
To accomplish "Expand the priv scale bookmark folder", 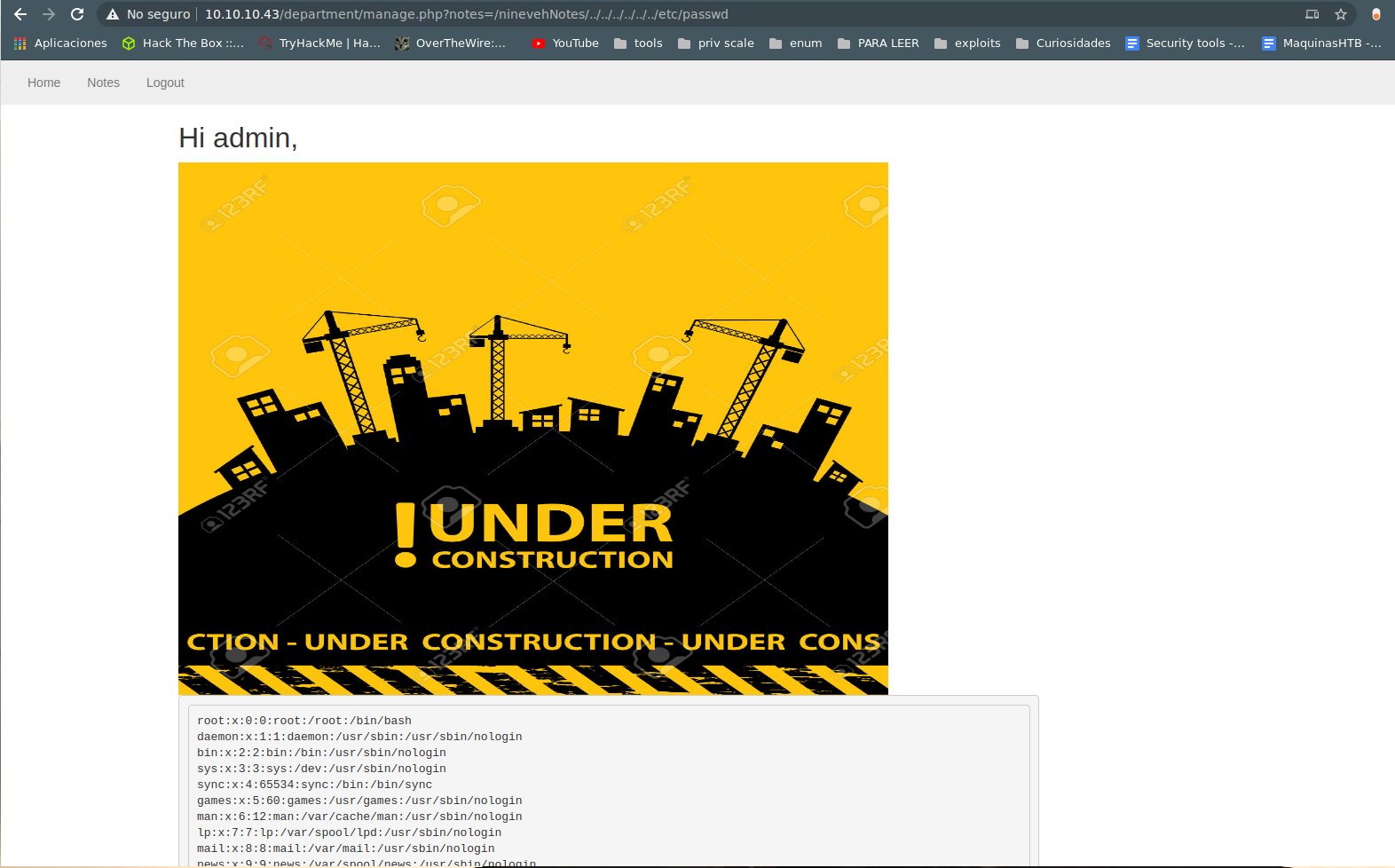I will tap(715, 43).
